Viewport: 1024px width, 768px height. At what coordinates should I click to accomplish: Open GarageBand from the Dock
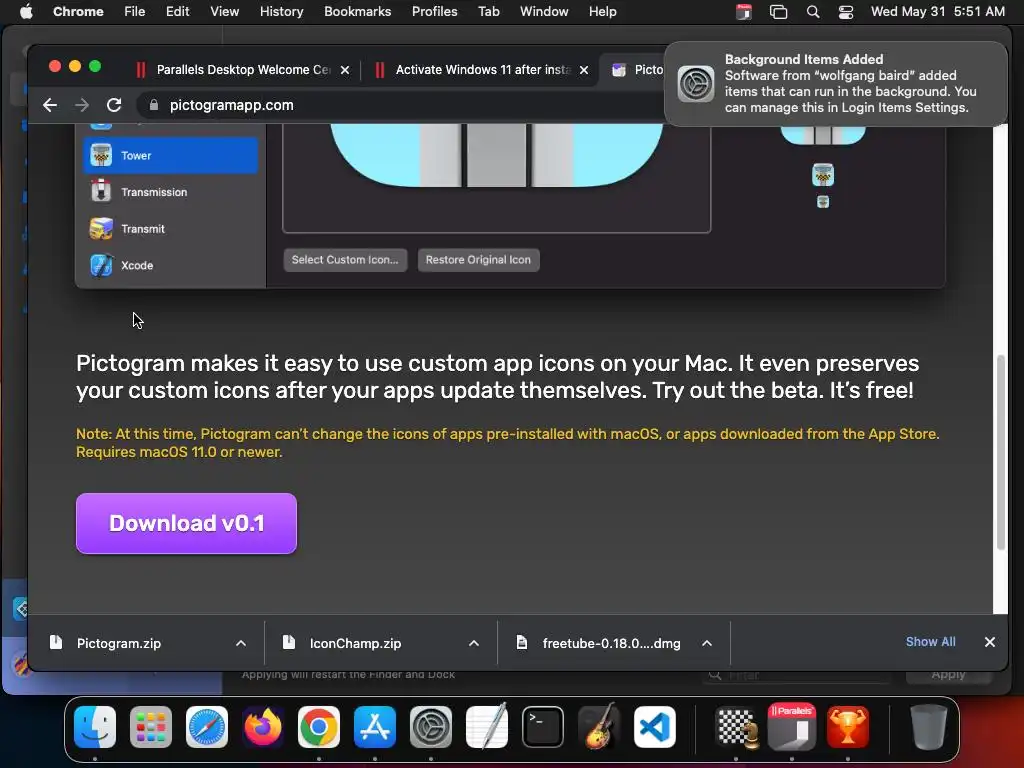[599, 727]
